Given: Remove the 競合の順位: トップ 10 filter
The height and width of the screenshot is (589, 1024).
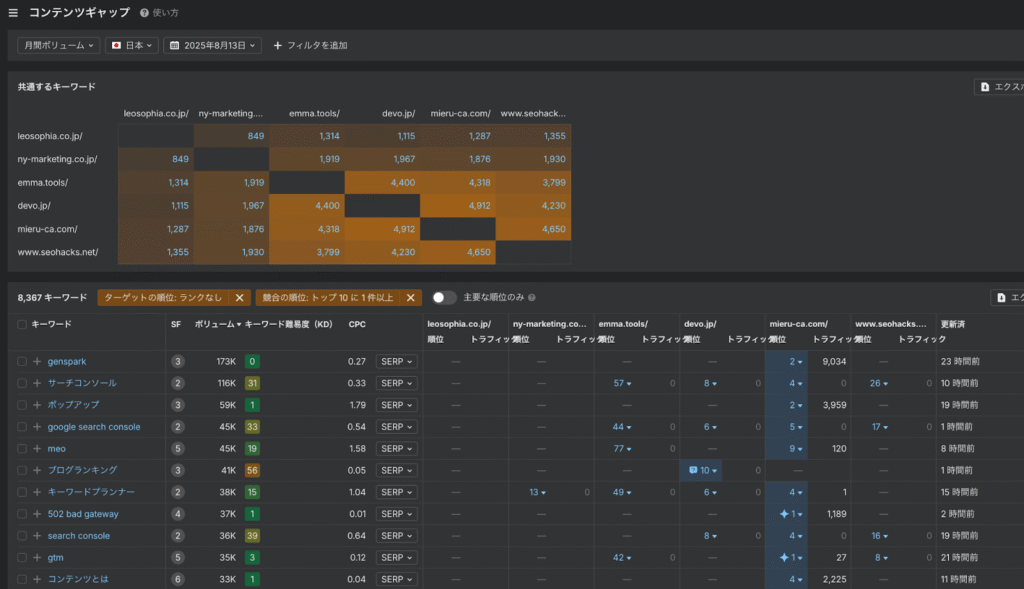Looking at the screenshot, I should point(411,298).
